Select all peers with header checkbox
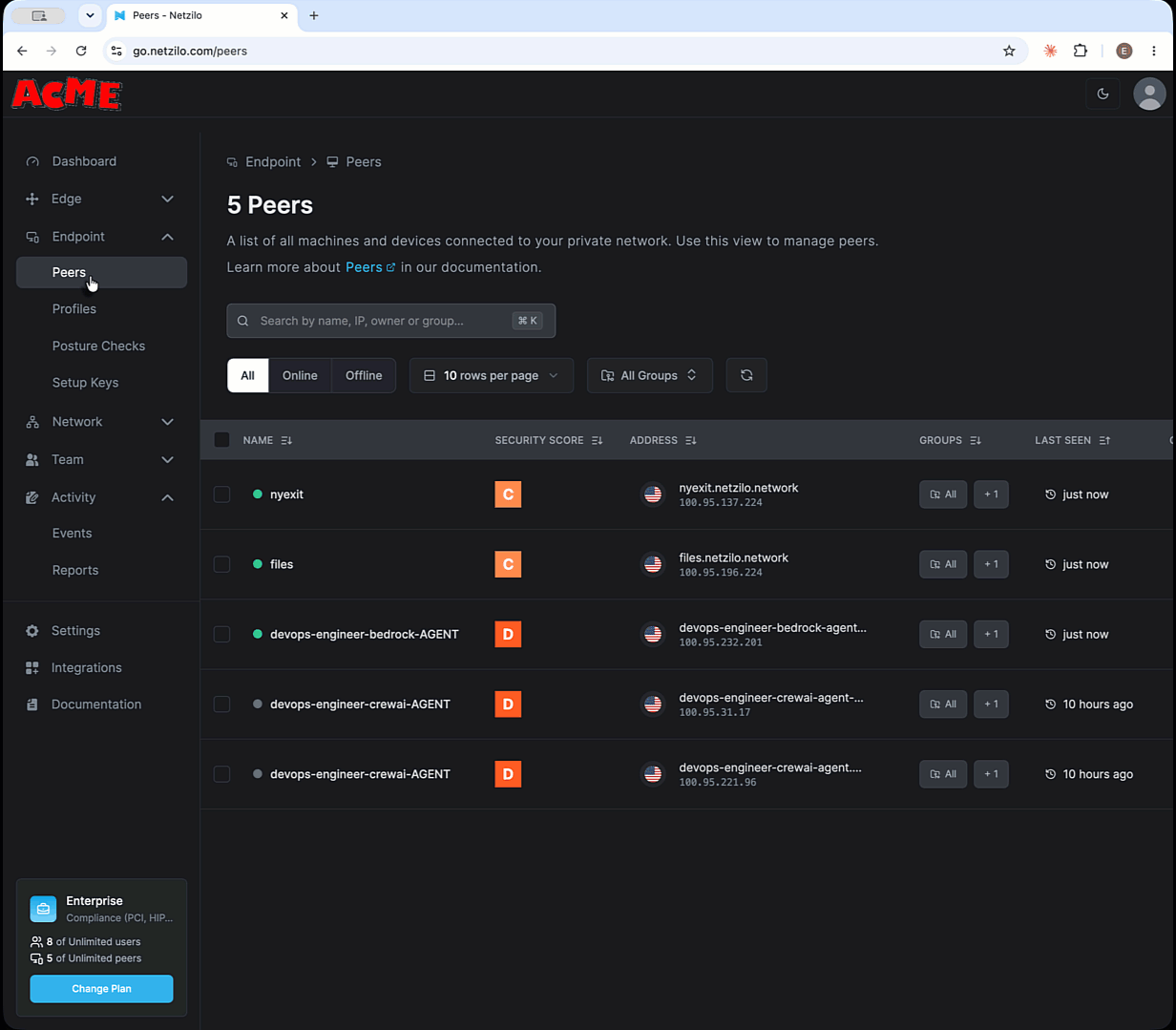 click(x=221, y=440)
